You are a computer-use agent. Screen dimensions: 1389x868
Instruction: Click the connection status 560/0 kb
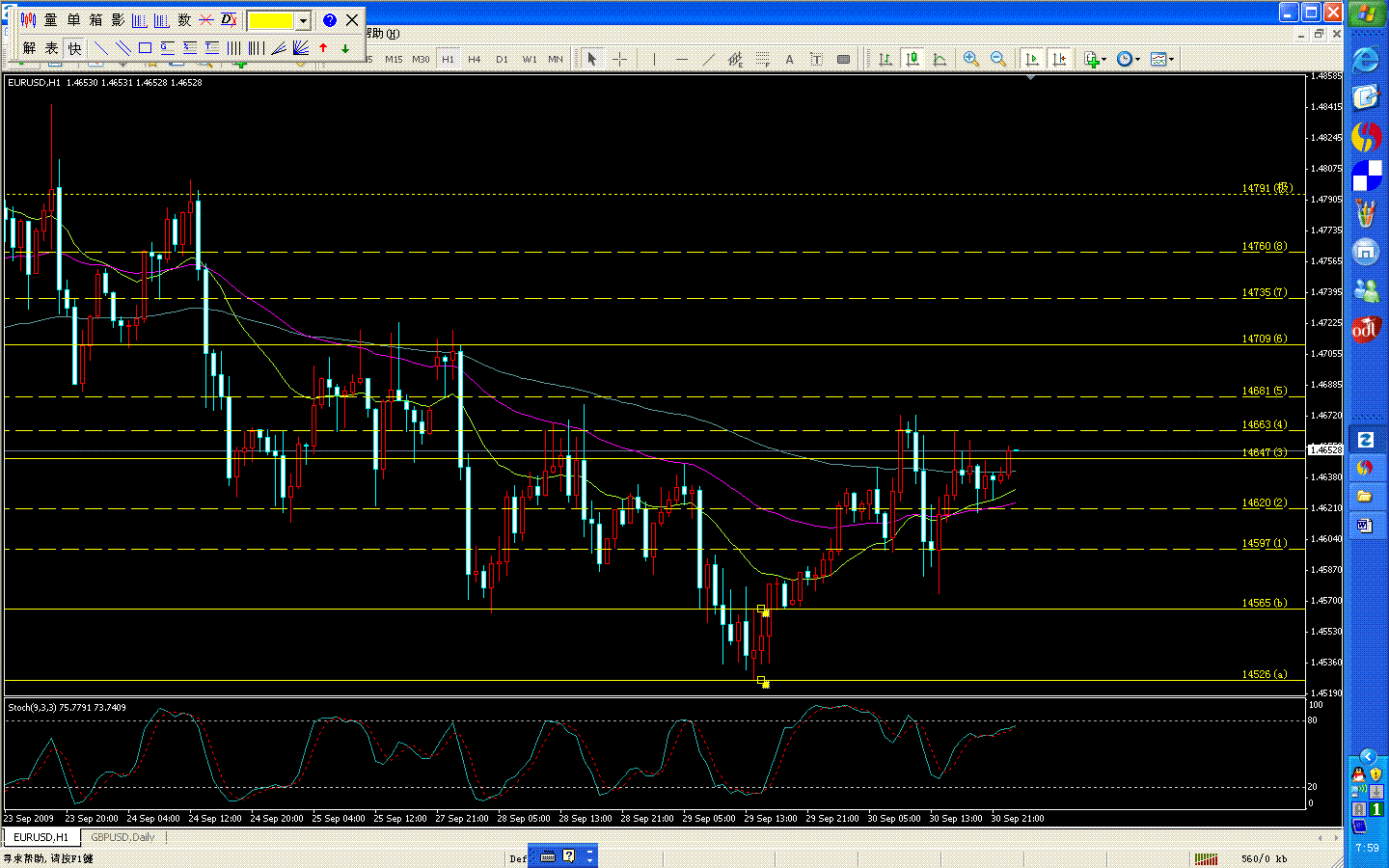(x=1264, y=858)
